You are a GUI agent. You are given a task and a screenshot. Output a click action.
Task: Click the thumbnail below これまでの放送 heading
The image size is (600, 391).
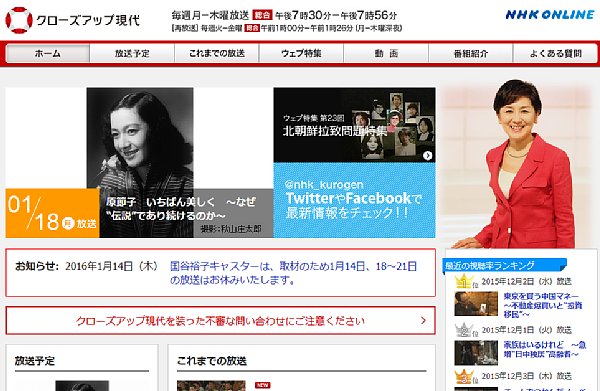coord(211,386)
